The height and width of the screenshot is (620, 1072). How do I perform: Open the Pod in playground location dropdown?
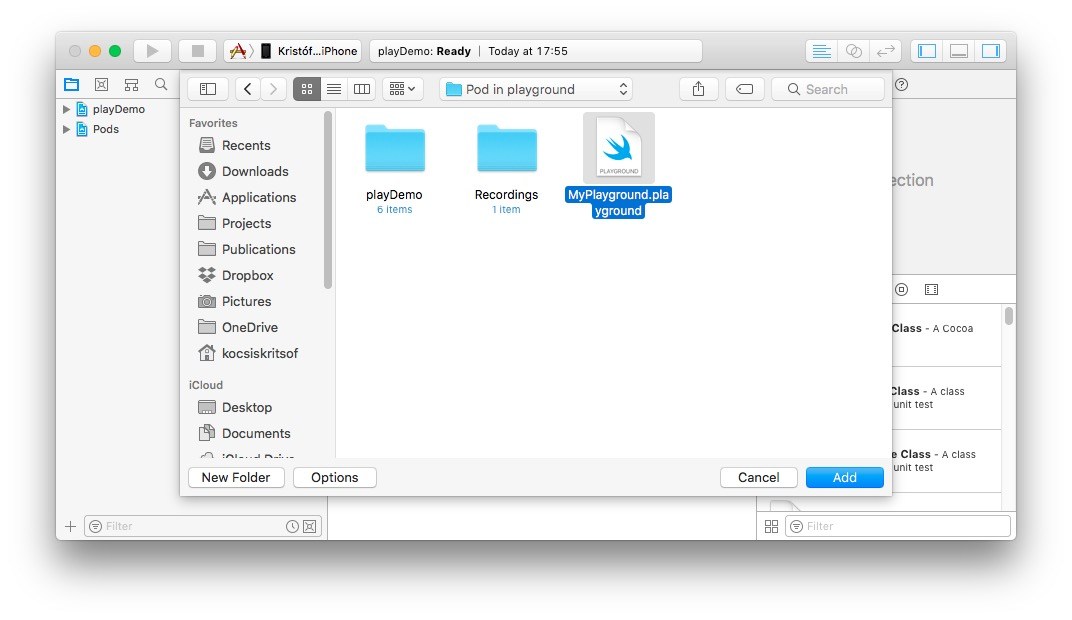(x=535, y=89)
